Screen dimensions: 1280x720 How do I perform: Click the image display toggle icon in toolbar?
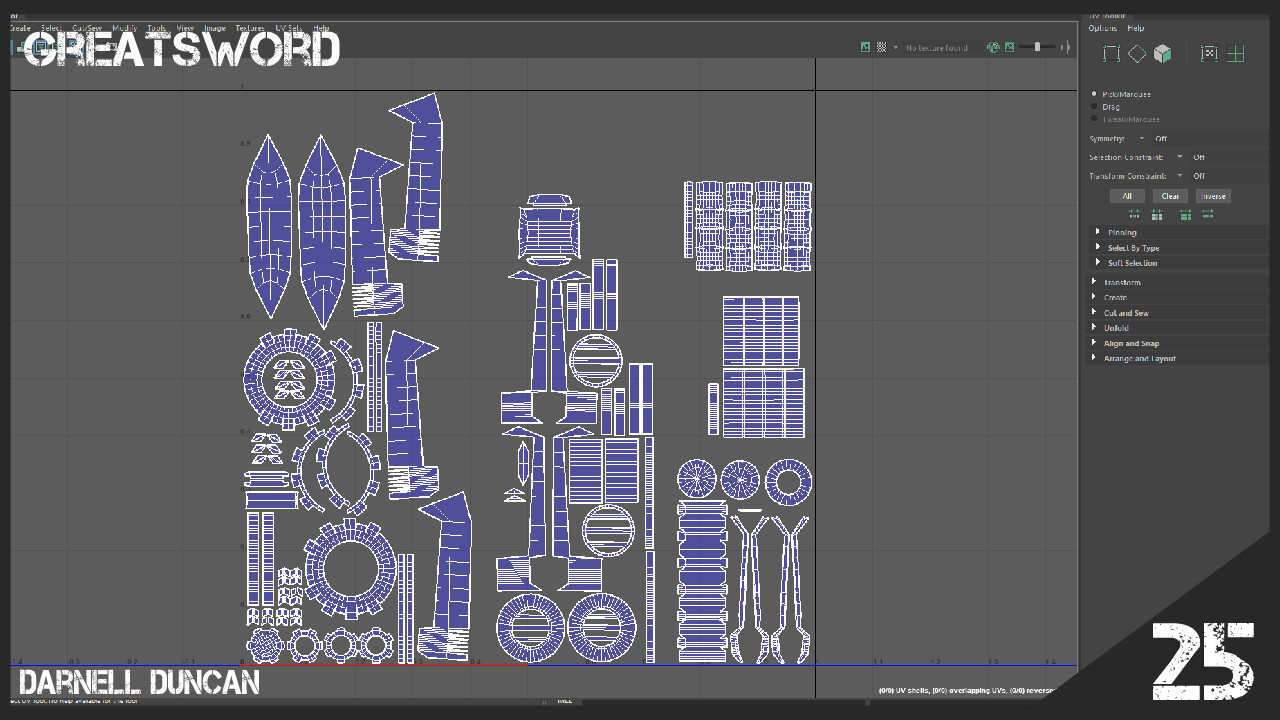(865, 46)
